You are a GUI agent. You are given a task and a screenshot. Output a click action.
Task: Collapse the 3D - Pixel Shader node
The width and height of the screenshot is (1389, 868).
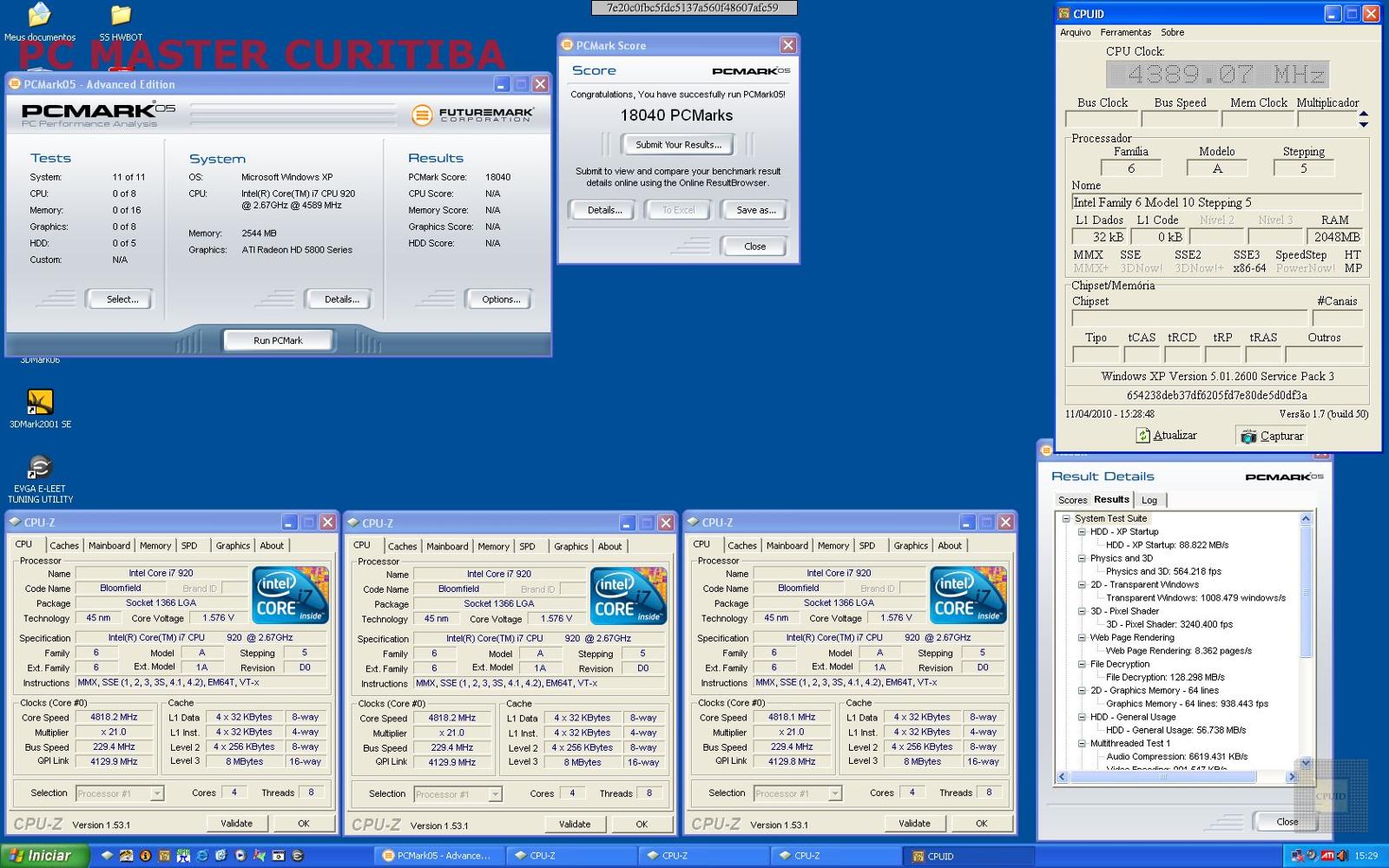[x=1082, y=611]
